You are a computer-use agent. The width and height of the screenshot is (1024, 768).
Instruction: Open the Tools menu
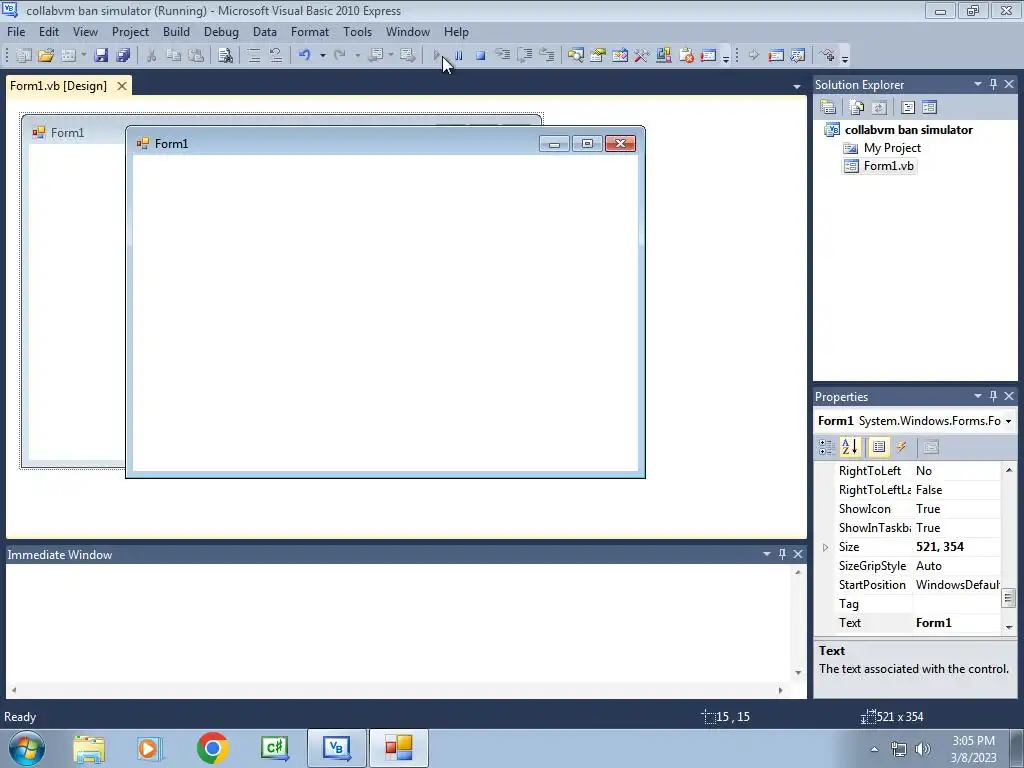coord(357,32)
